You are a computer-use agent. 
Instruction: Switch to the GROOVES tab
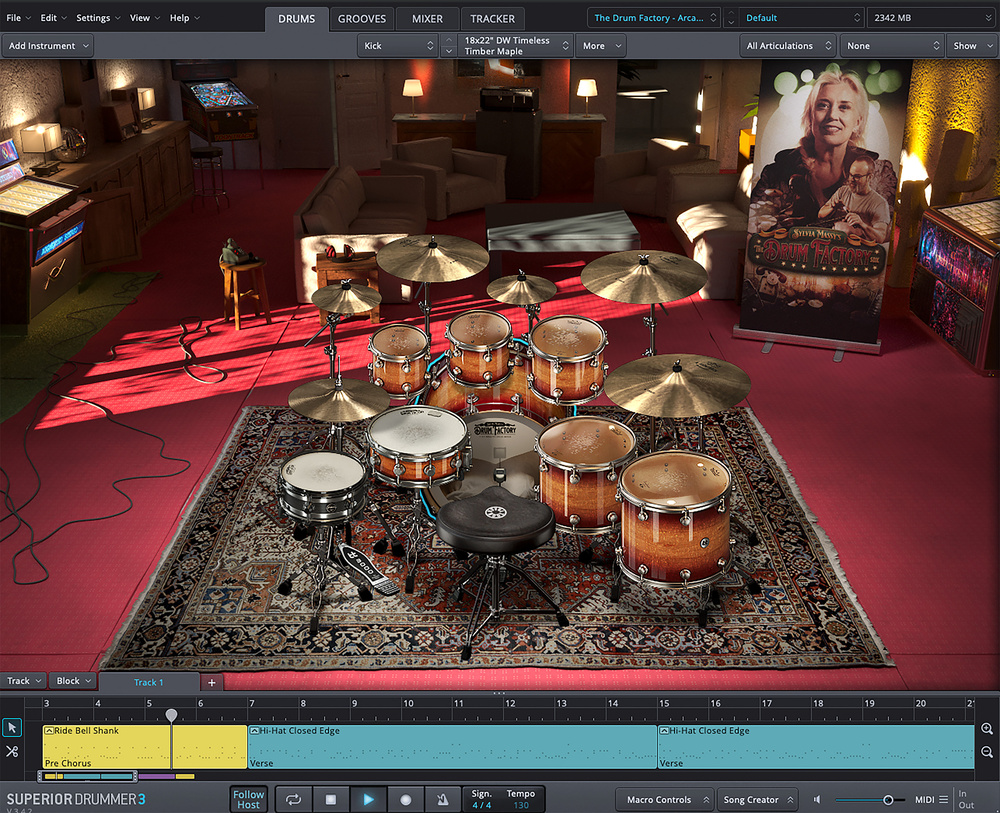click(x=362, y=18)
